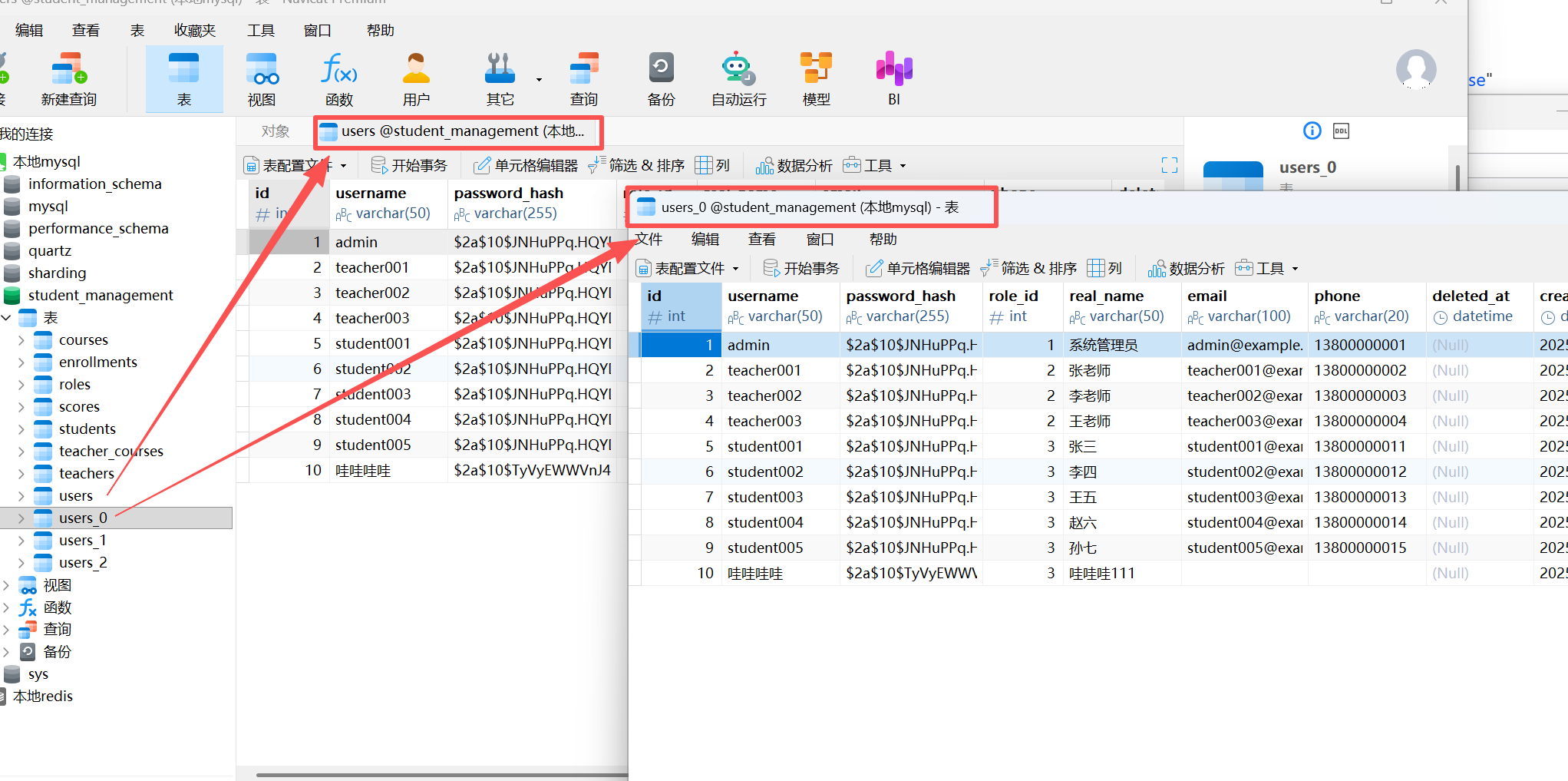Select the 哇哇哇111 cell
The image size is (1568, 781).
(1121, 573)
